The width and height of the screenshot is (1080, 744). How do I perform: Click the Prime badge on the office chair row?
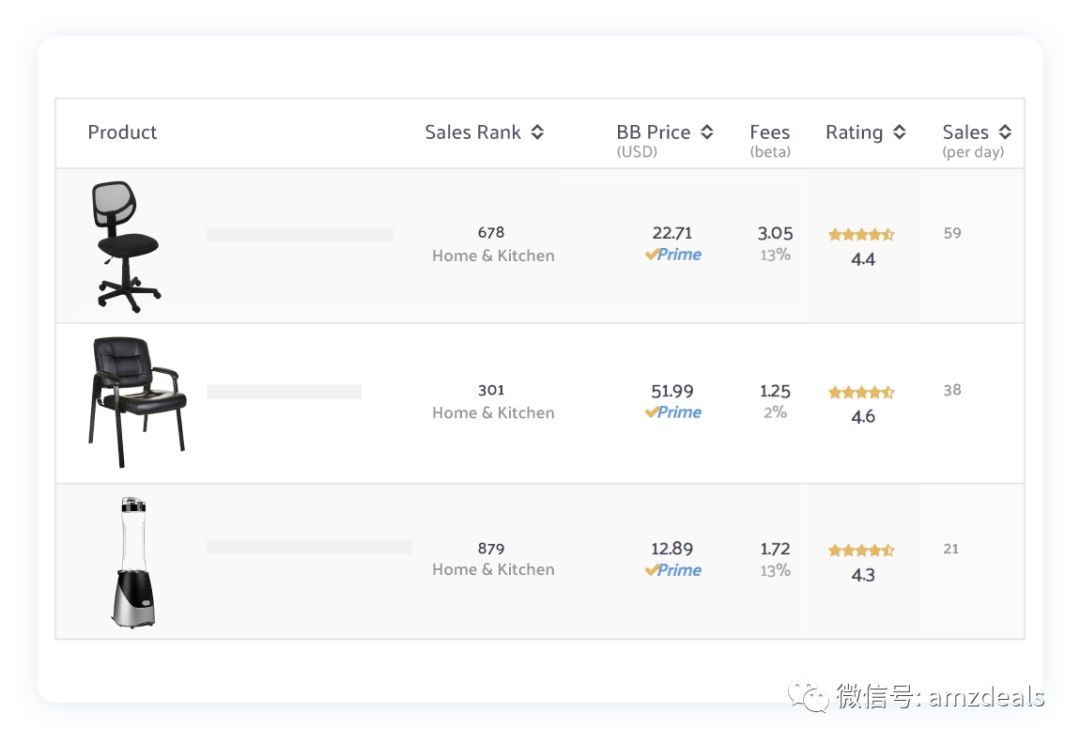[673, 254]
